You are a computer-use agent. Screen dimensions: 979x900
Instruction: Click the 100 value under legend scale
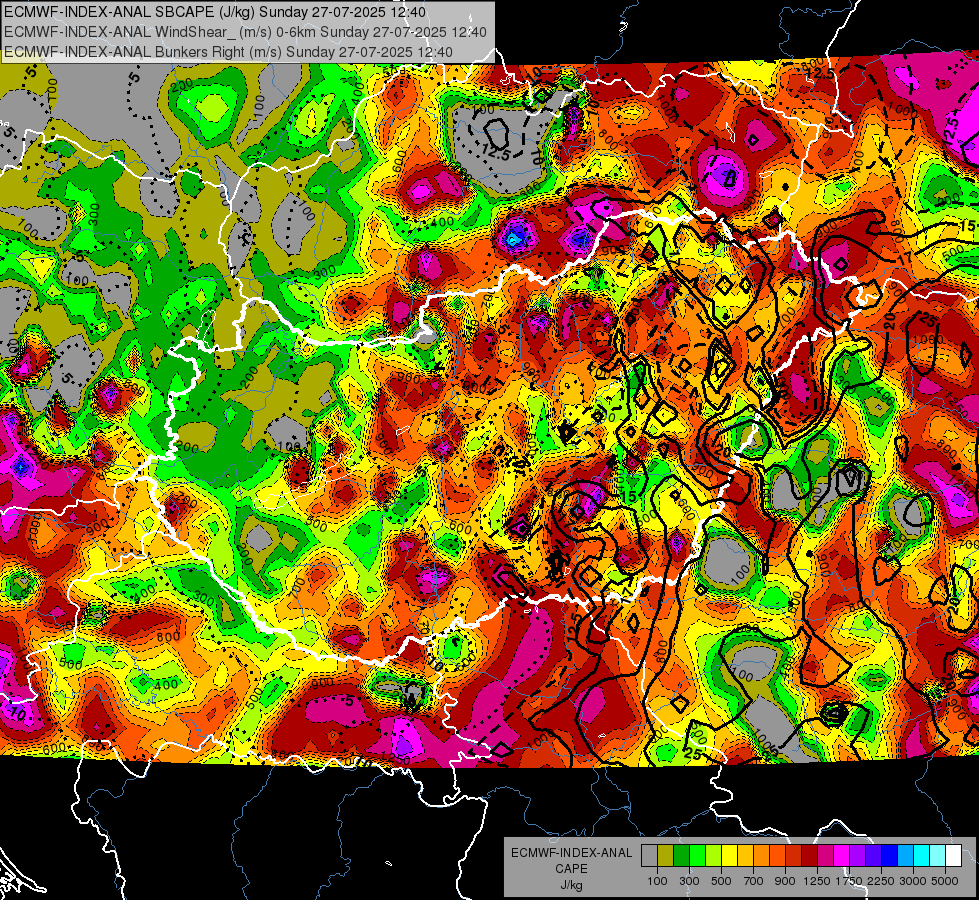[657, 881]
